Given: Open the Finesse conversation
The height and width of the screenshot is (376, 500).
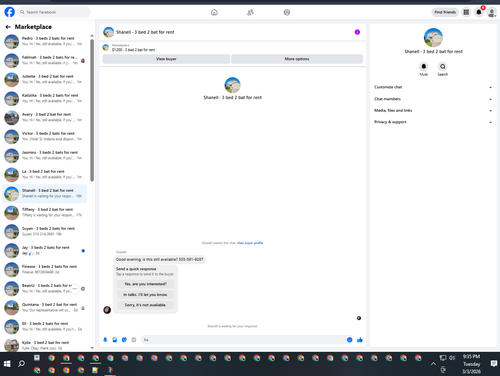Looking at the screenshot, I should [x=45, y=269].
